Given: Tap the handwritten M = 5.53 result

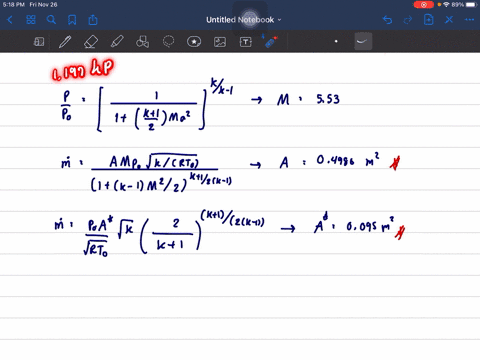Looking at the screenshot, I should coord(308,99).
